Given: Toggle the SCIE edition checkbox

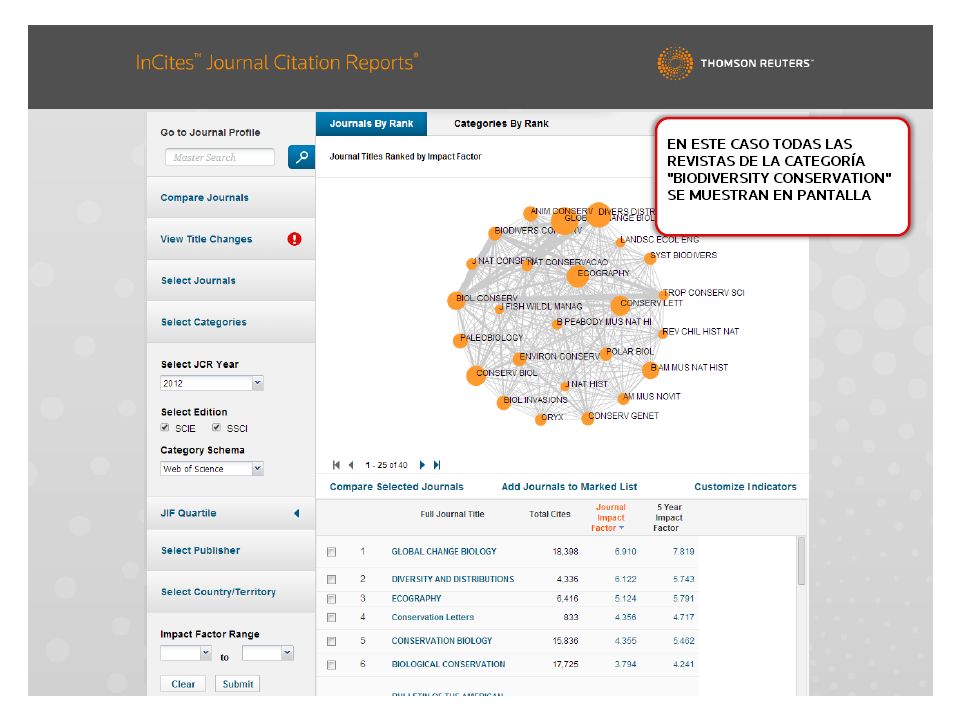Looking at the screenshot, I should pyautogui.click(x=165, y=427).
